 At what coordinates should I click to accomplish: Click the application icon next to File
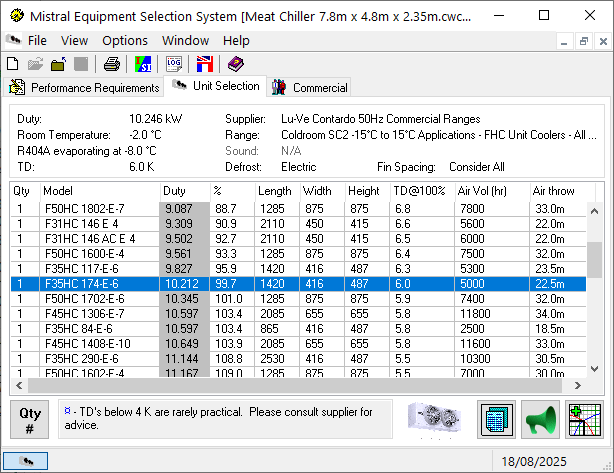13,40
